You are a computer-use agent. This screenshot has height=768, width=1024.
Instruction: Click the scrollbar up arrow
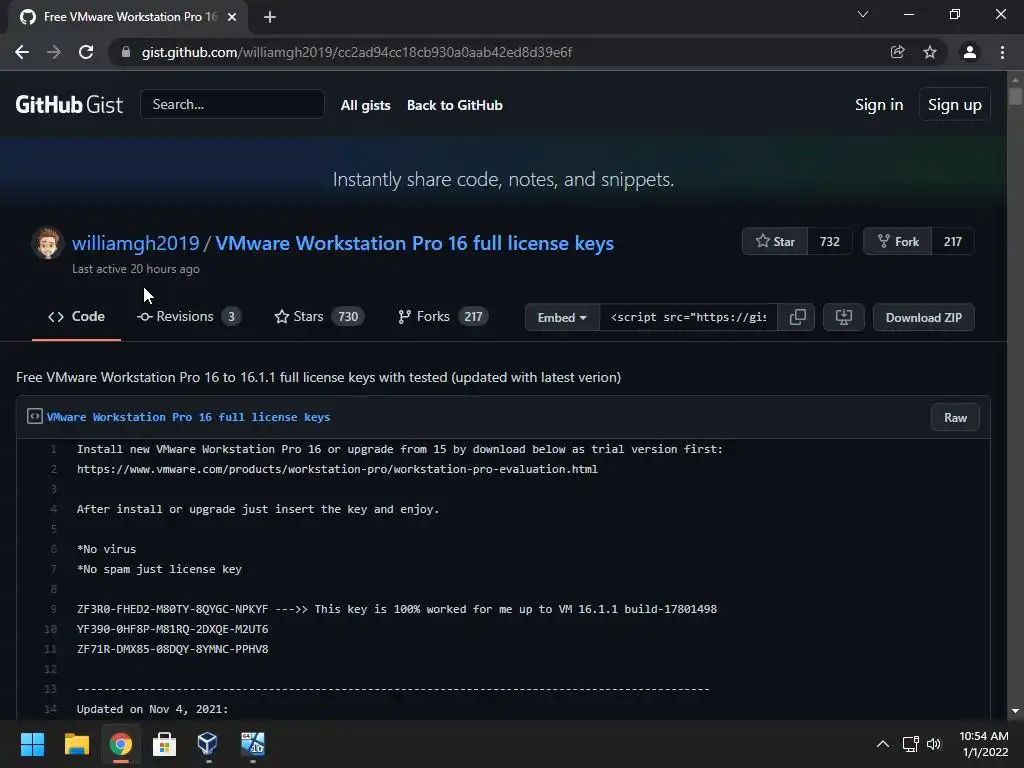click(x=1015, y=80)
